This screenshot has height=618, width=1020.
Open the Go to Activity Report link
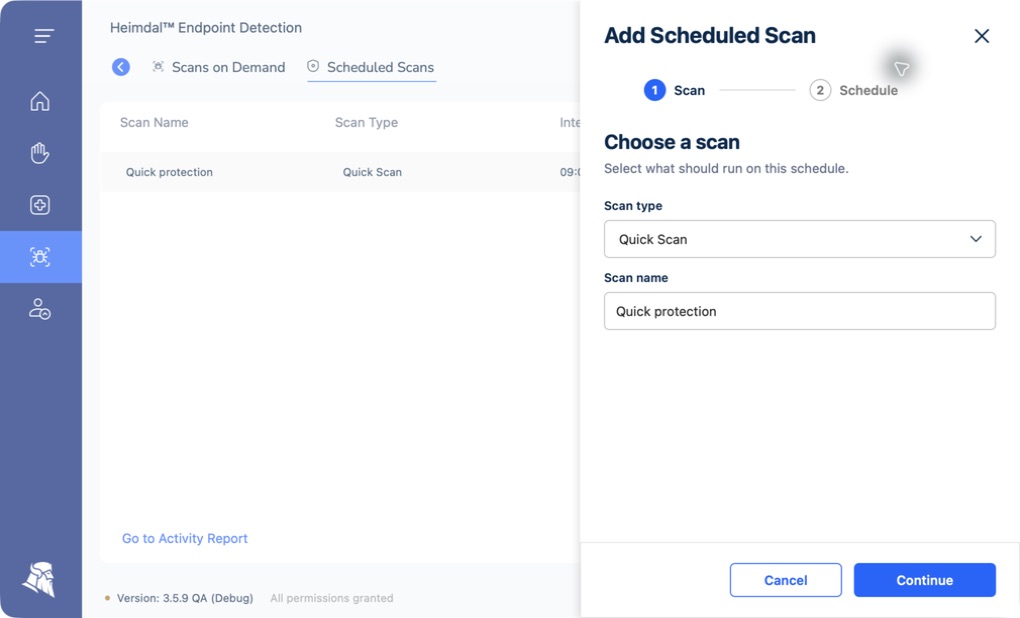point(185,538)
